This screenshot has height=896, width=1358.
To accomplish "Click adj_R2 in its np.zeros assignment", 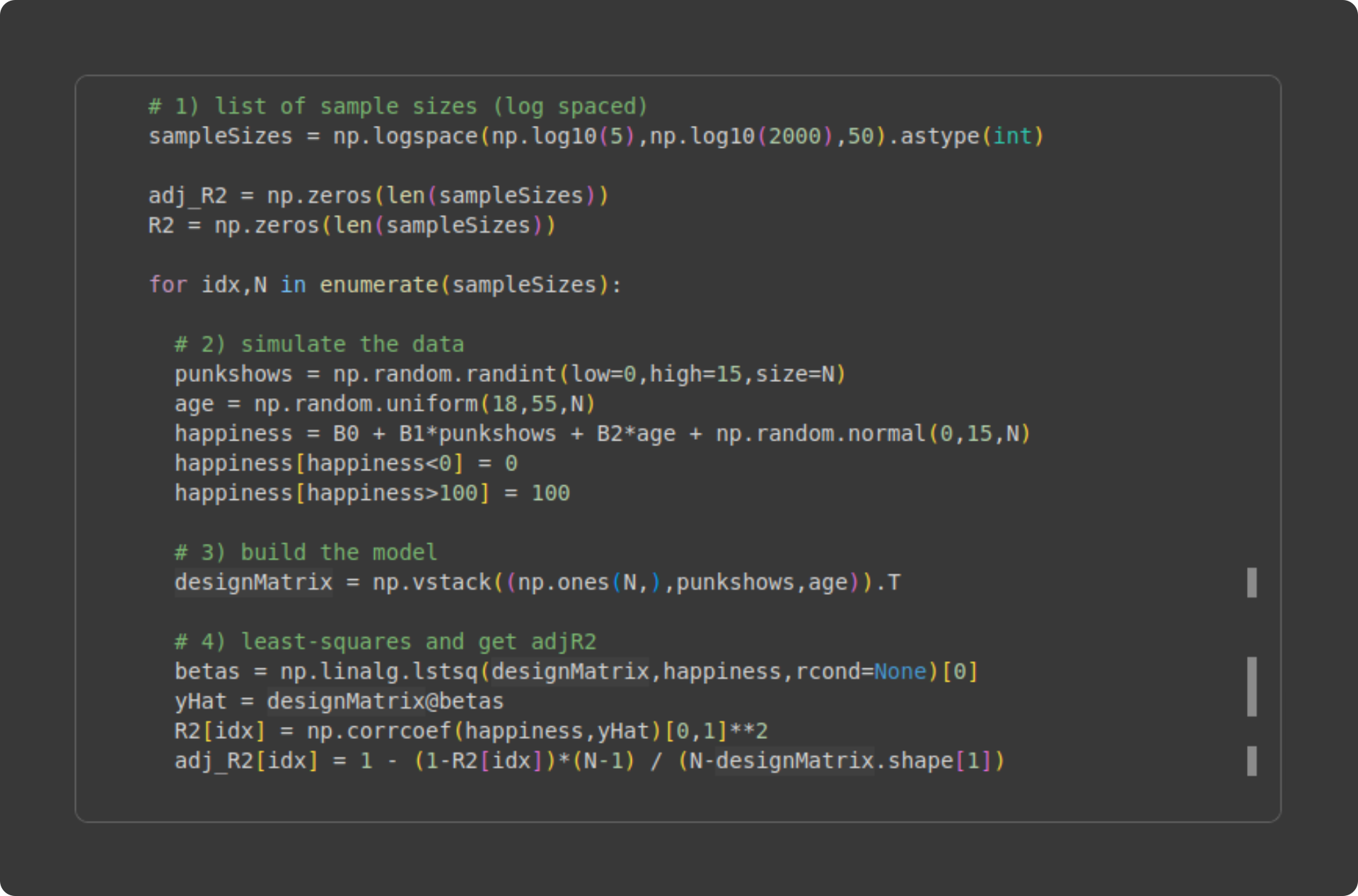I will (x=187, y=195).
